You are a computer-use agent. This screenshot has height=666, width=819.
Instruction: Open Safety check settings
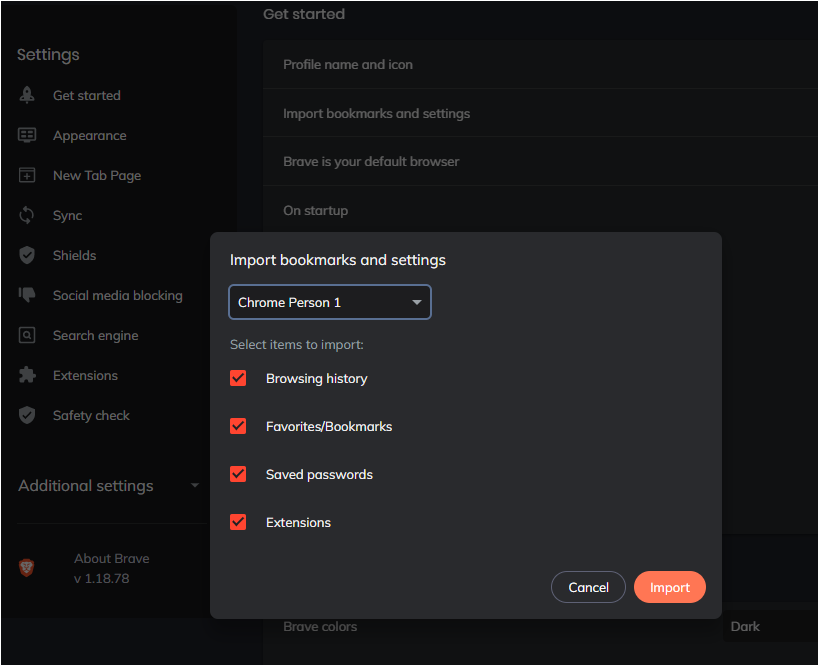pos(91,415)
